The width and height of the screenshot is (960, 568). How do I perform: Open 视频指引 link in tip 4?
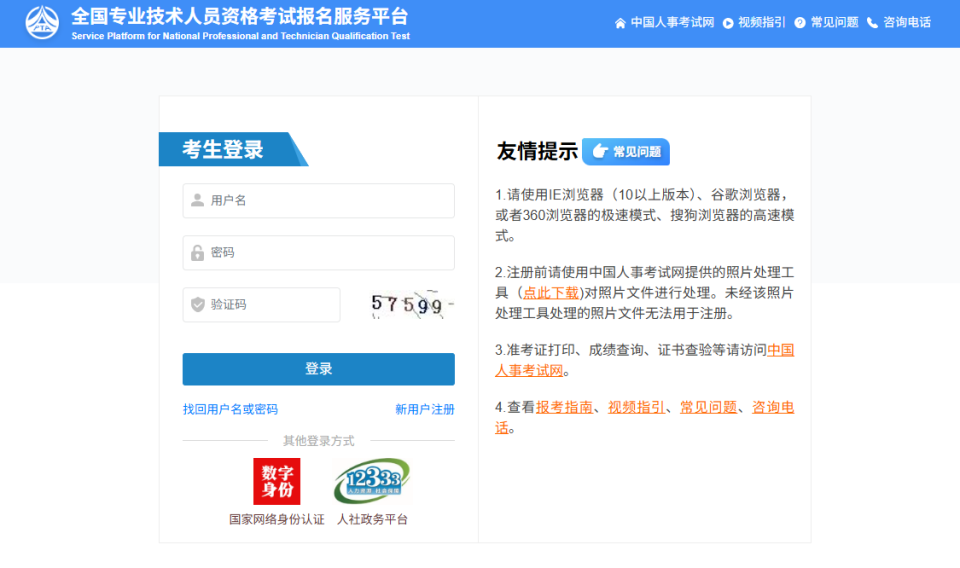point(636,407)
